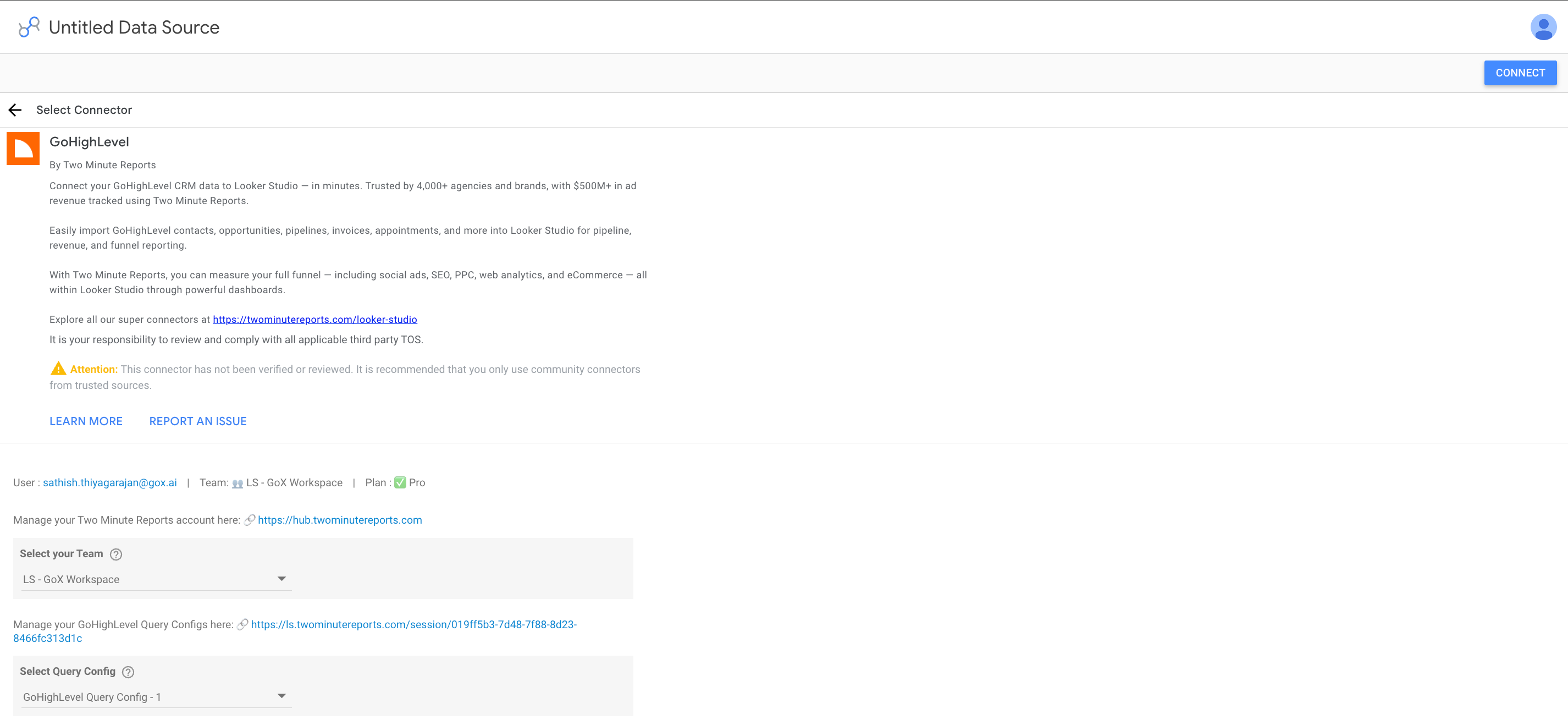Viewport: 1568px width, 725px height.
Task: Click the orange Attention: label
Action: coord(93,369)
